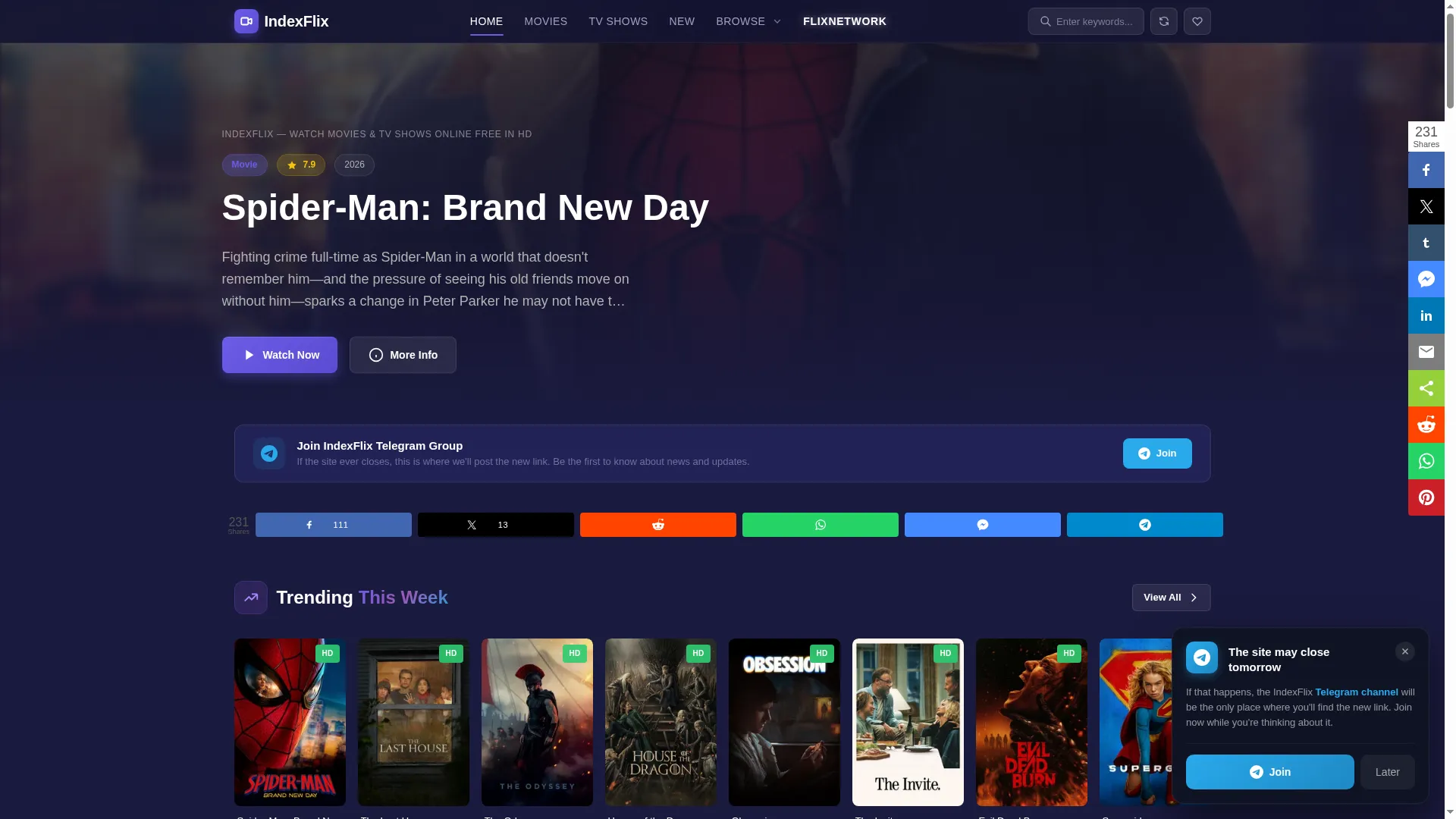This screenshot has width=1456, height=819.
Task: Share via Messenger from the side share bar
Action: [1426, 279]
